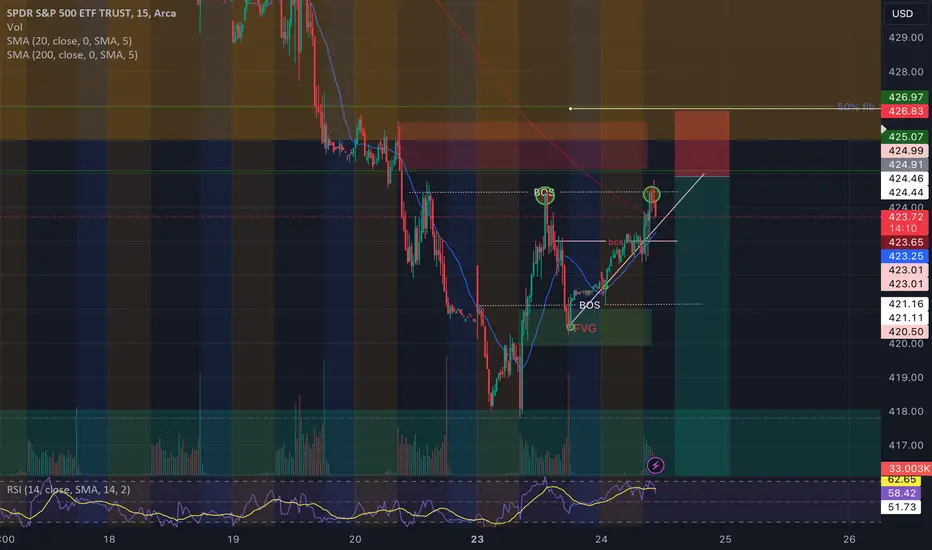Click the 424.99 price label
932x550 pixels.
coord(905,150)
